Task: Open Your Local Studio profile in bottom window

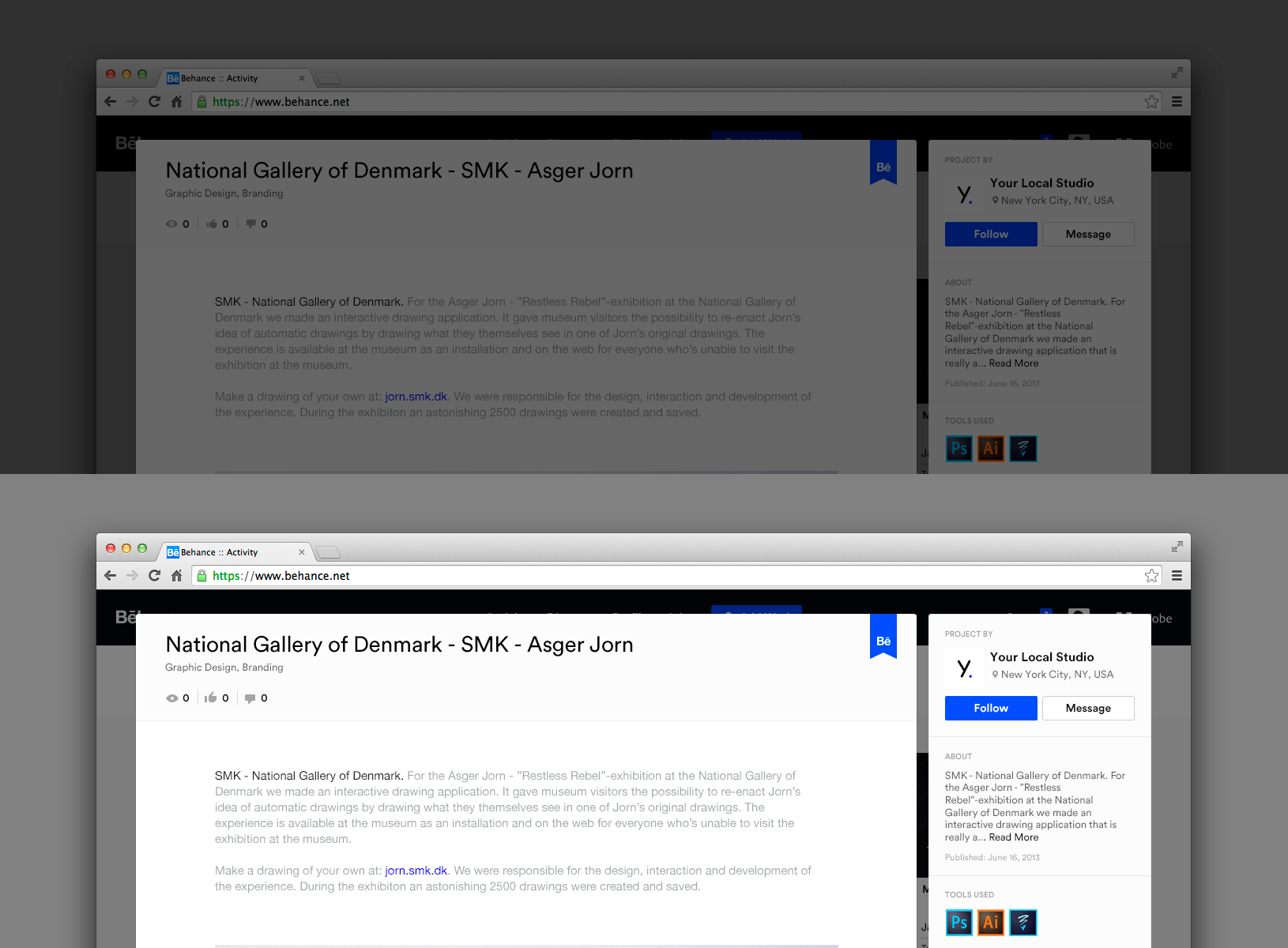Action: coord(1041,656)
